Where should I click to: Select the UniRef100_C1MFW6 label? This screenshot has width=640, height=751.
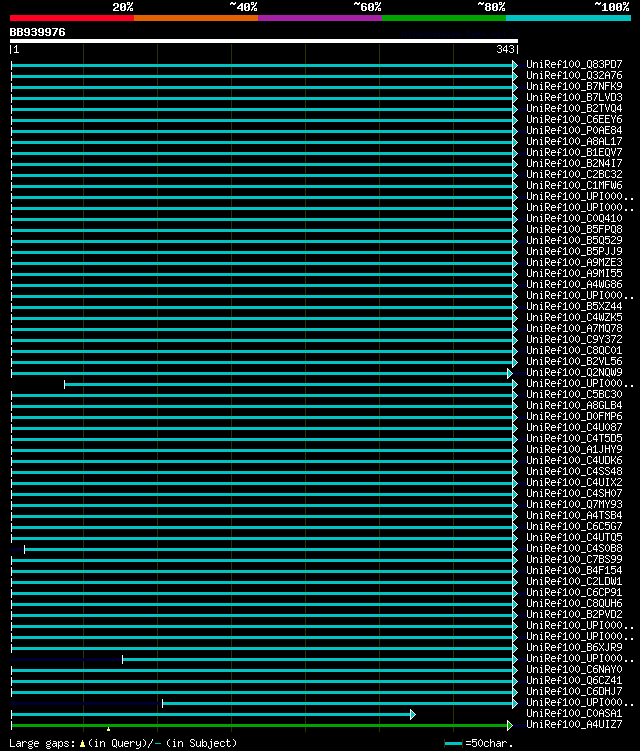pos(574,185)
